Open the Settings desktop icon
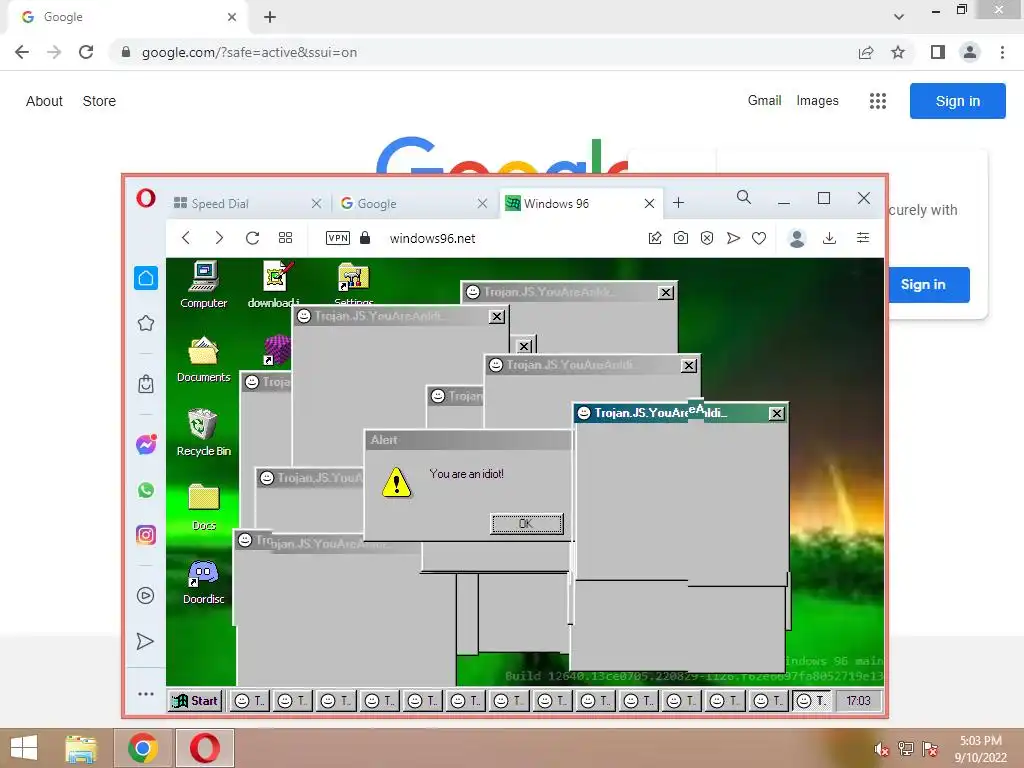This screenshot has width=1024, height=768. coord(353,283)
